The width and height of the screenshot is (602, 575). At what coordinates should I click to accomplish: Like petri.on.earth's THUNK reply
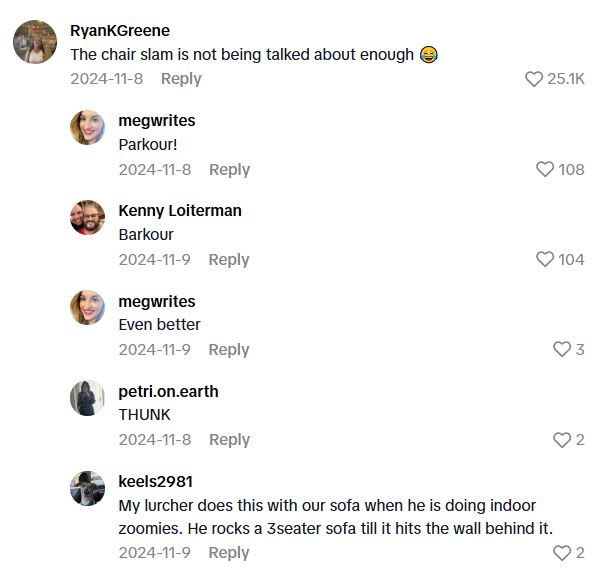[561, 440]
